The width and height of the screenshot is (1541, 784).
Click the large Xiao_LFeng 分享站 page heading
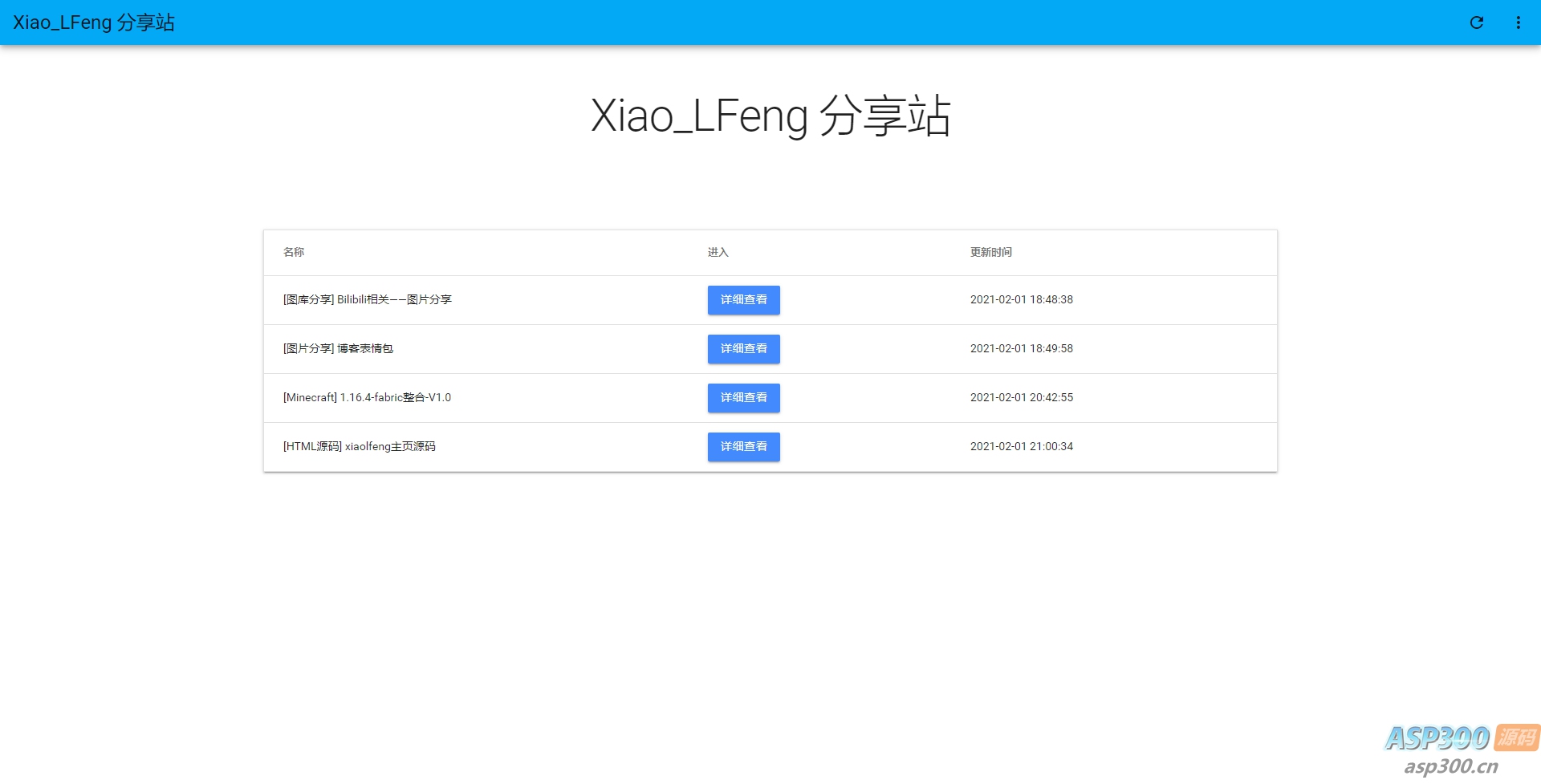tap(770, 116)
